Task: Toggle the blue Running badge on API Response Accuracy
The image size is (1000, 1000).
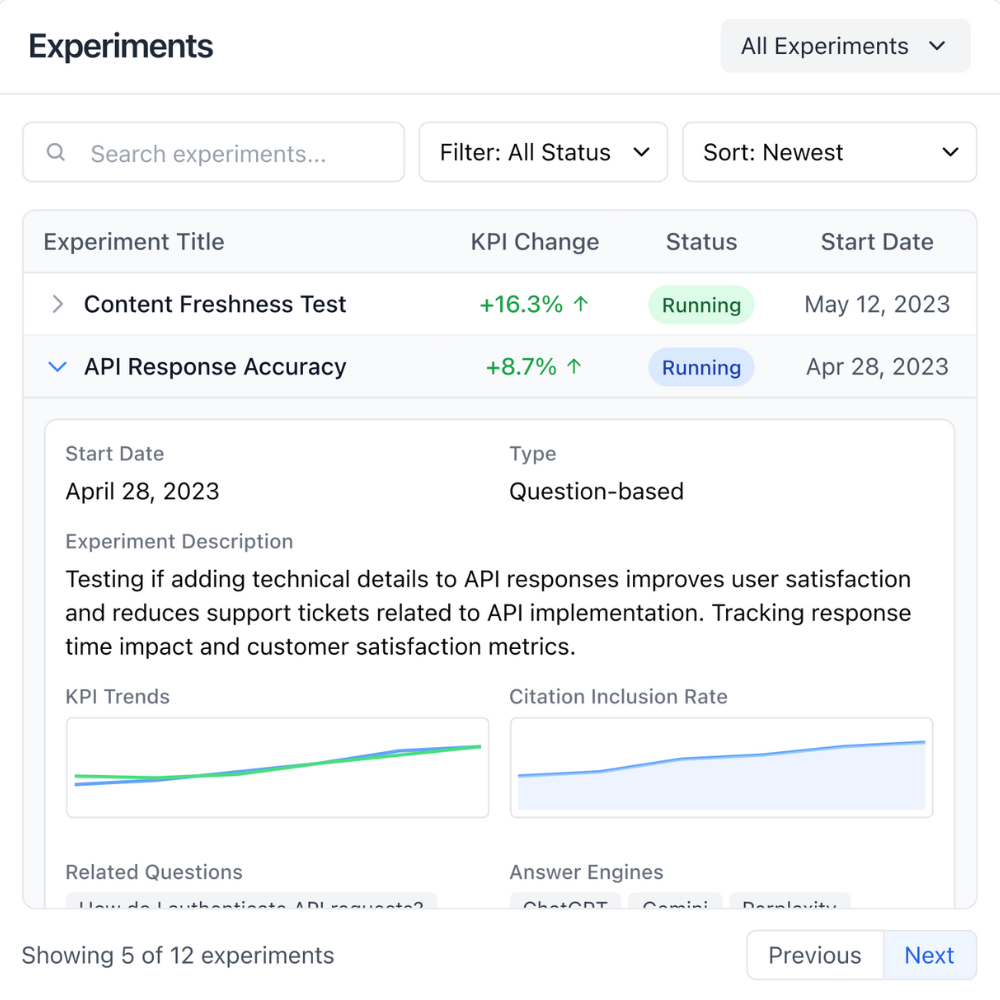Action: pos(701,367)
